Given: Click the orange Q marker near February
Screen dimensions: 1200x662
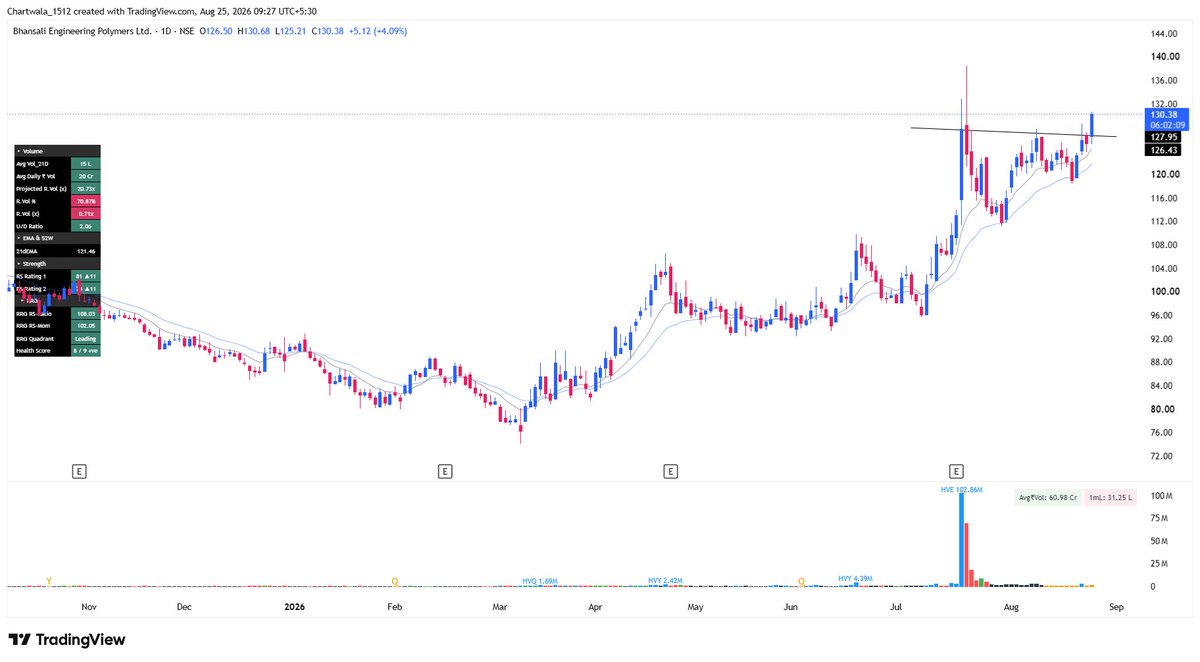Looking at the screenshot, I should pyautogui.click(x=395, y=580).
